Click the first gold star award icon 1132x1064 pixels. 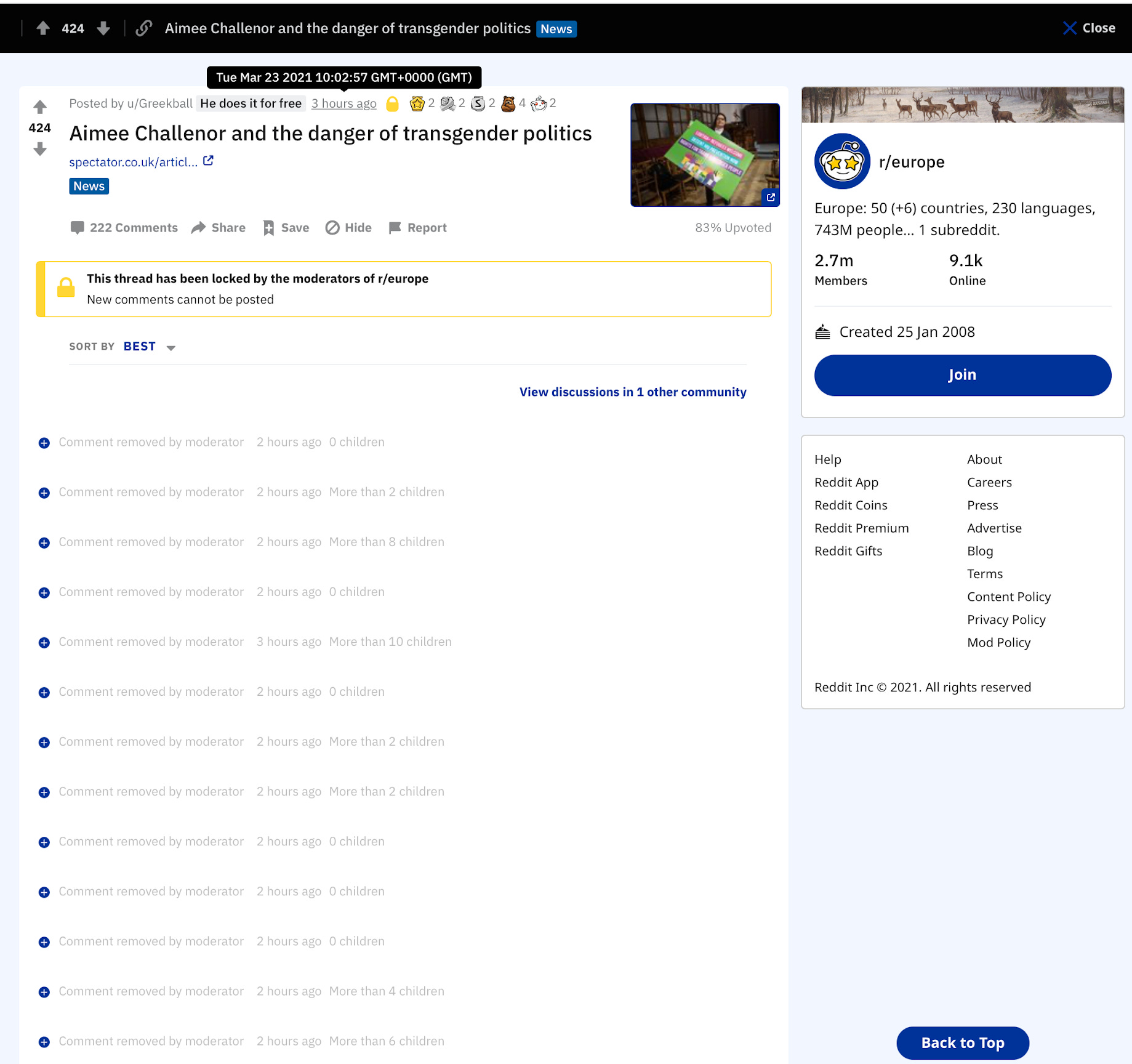[417, 103]
